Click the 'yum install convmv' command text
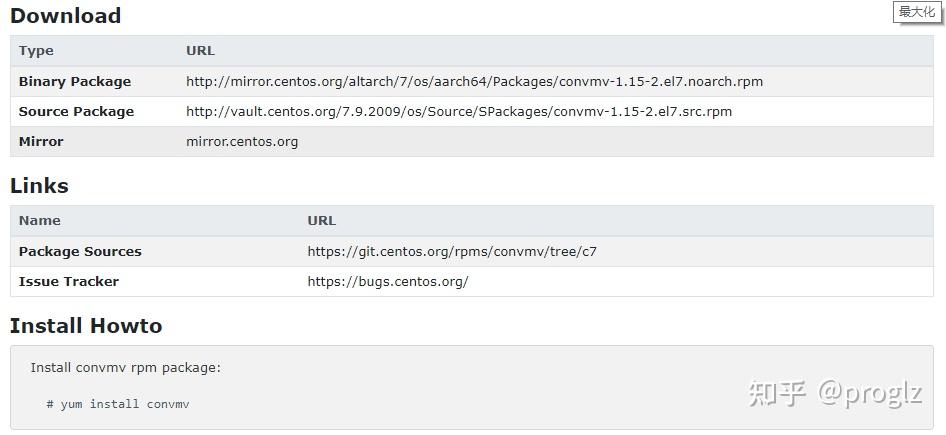Screen dimensions: 946x435 (118, 404)
